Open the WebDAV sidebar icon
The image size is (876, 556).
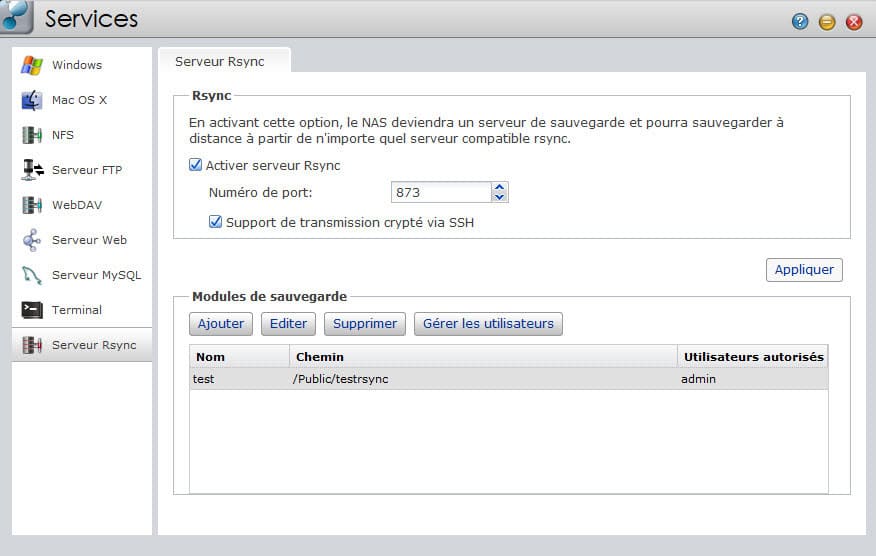pos(31,205)
